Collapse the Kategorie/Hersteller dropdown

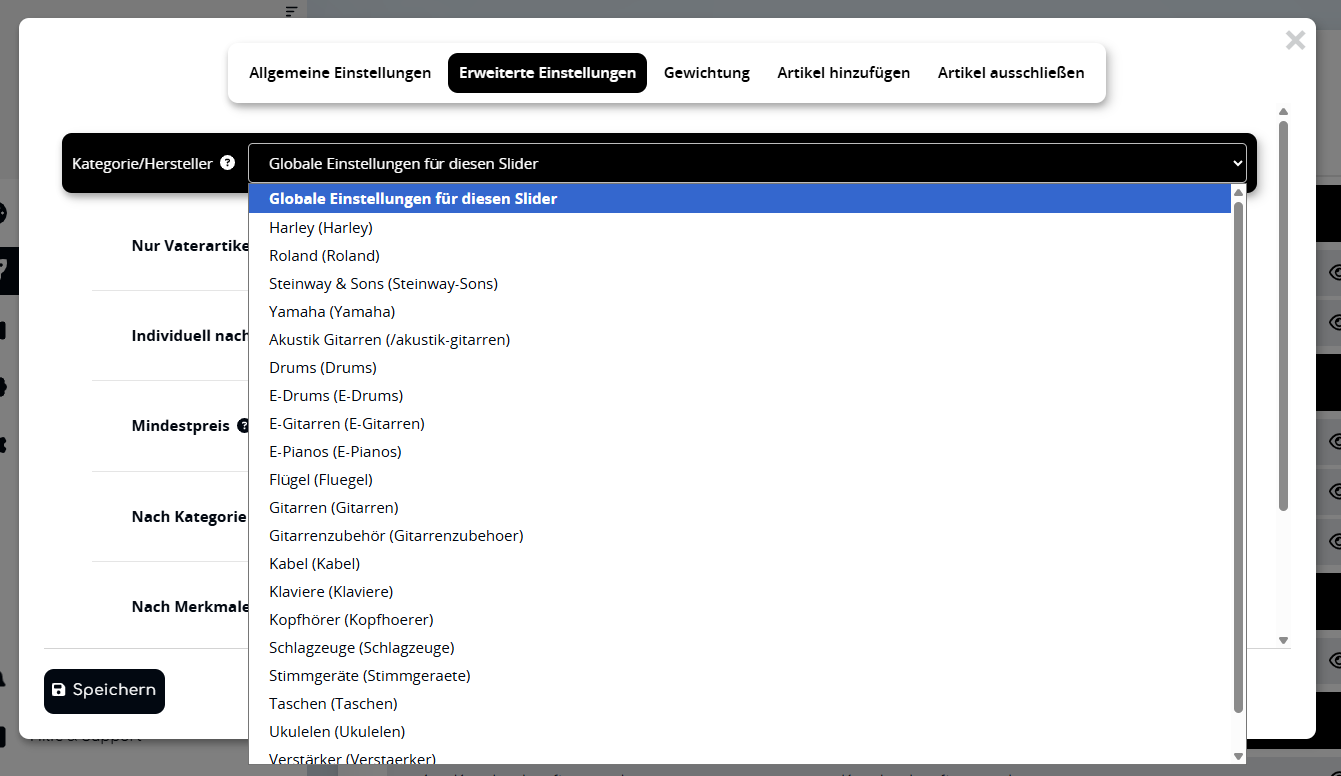747,163
